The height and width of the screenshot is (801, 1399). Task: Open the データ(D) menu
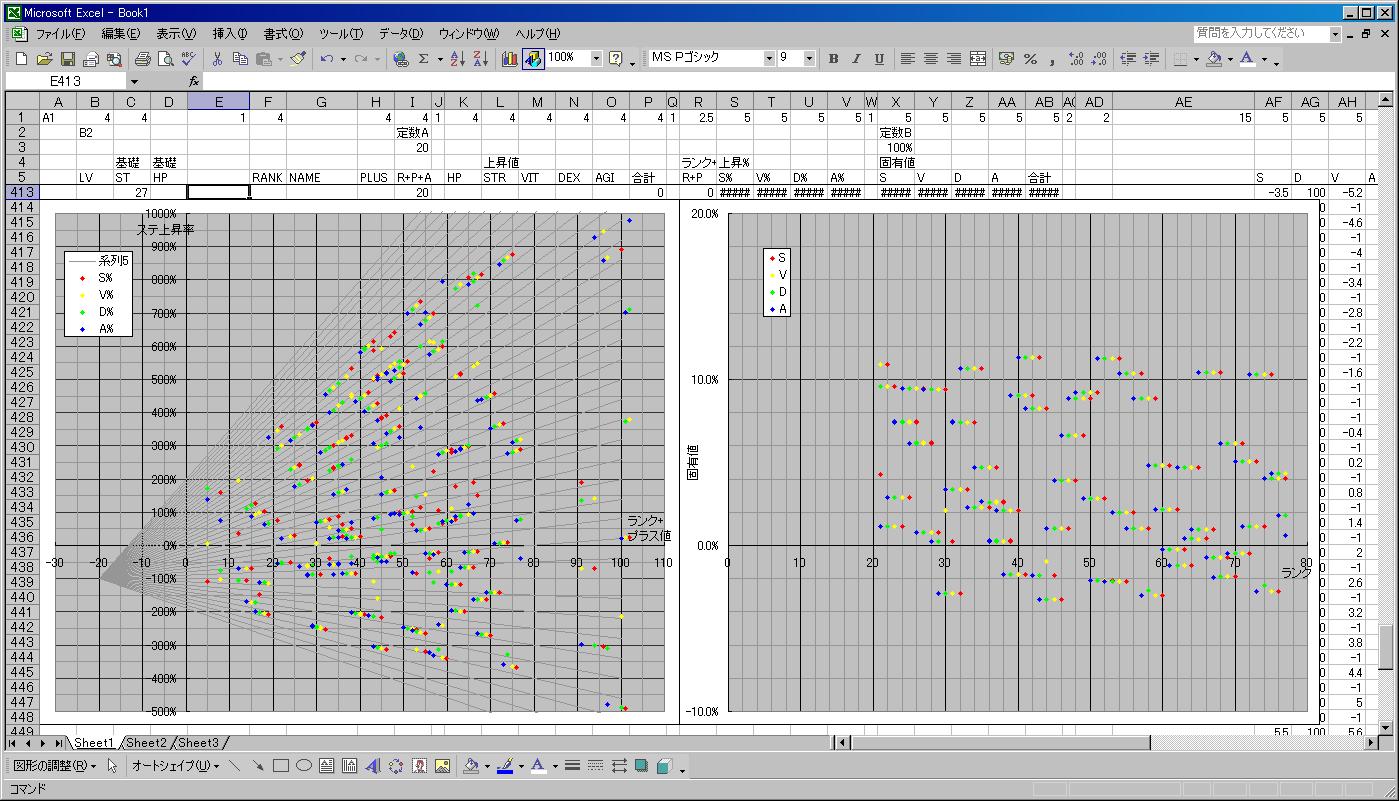coord(401,34)
